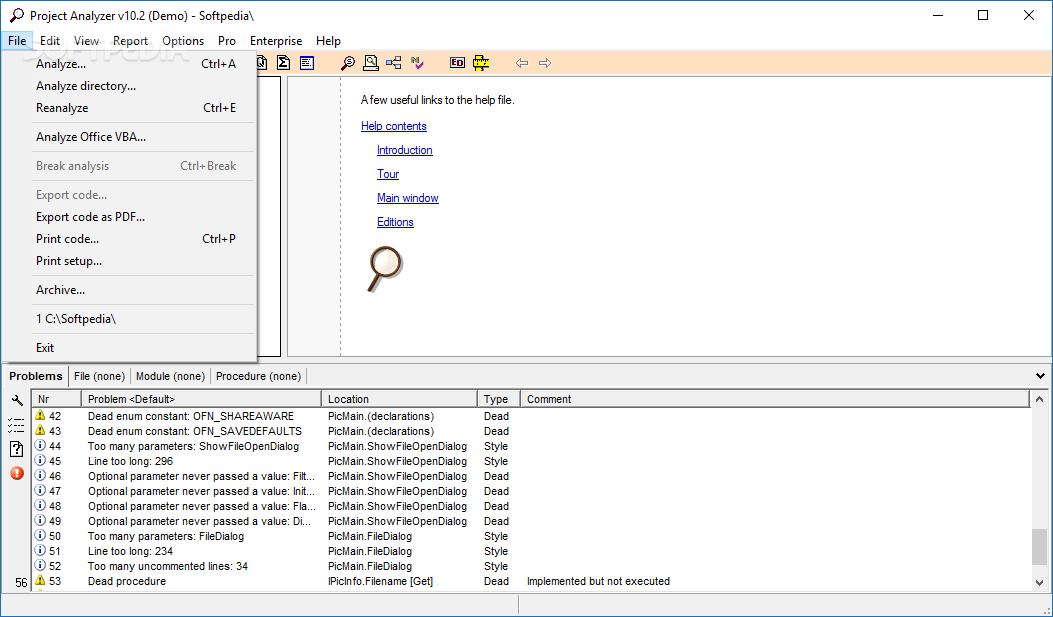Click the magnifier with S search icon
This screenshot has height=617, width=1053.
point(348,63)
